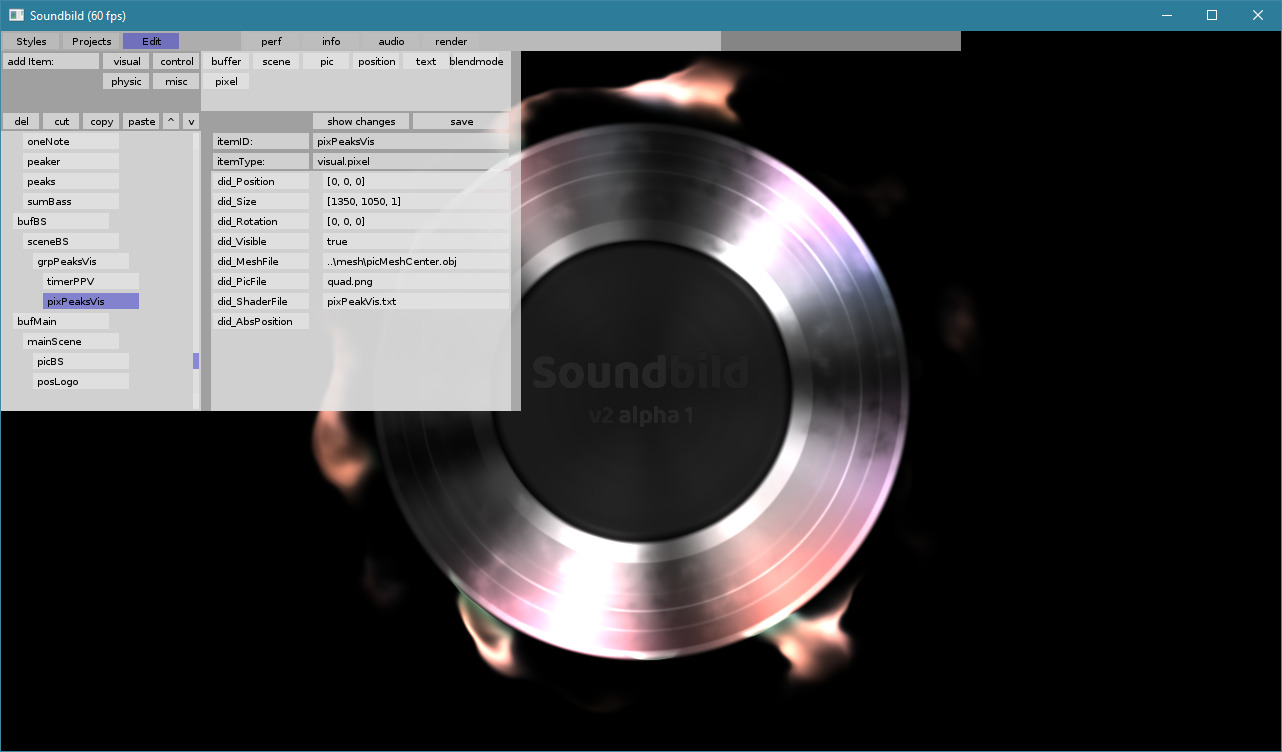1282x752 pixels.
Task: Select bufBS in the item tree
Action: [61, 221]
